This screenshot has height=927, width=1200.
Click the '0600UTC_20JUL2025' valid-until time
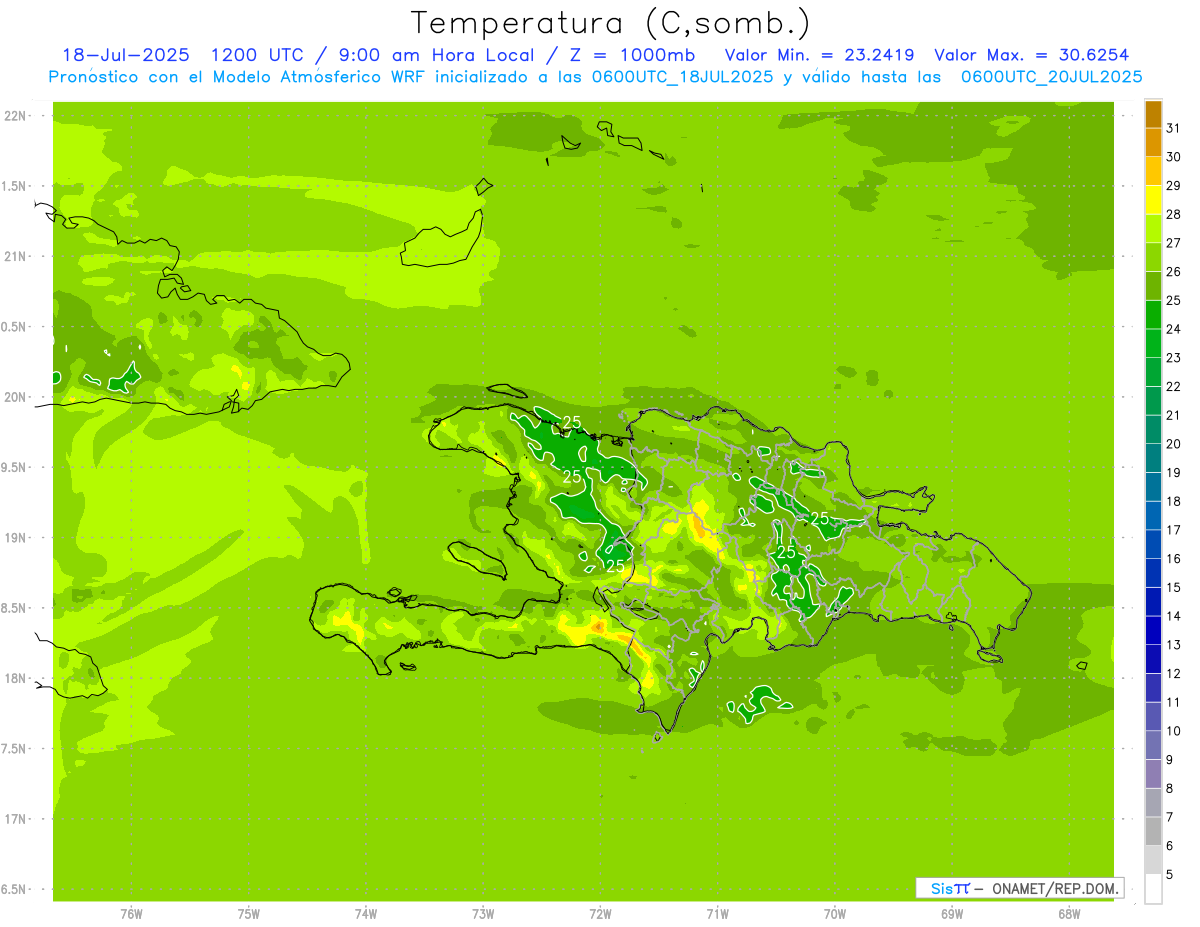pos(1052,77)
